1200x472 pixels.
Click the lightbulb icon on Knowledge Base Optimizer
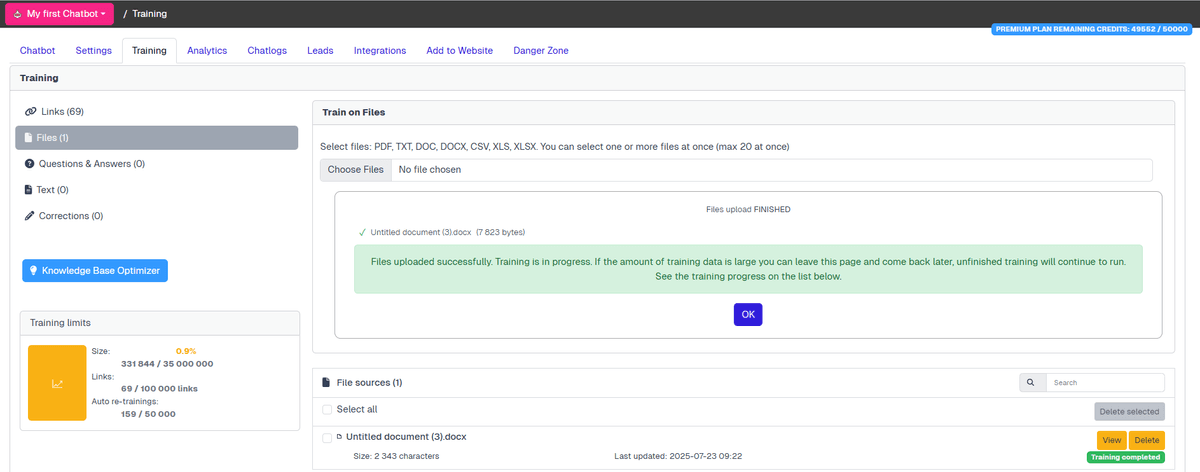point(33,270)
